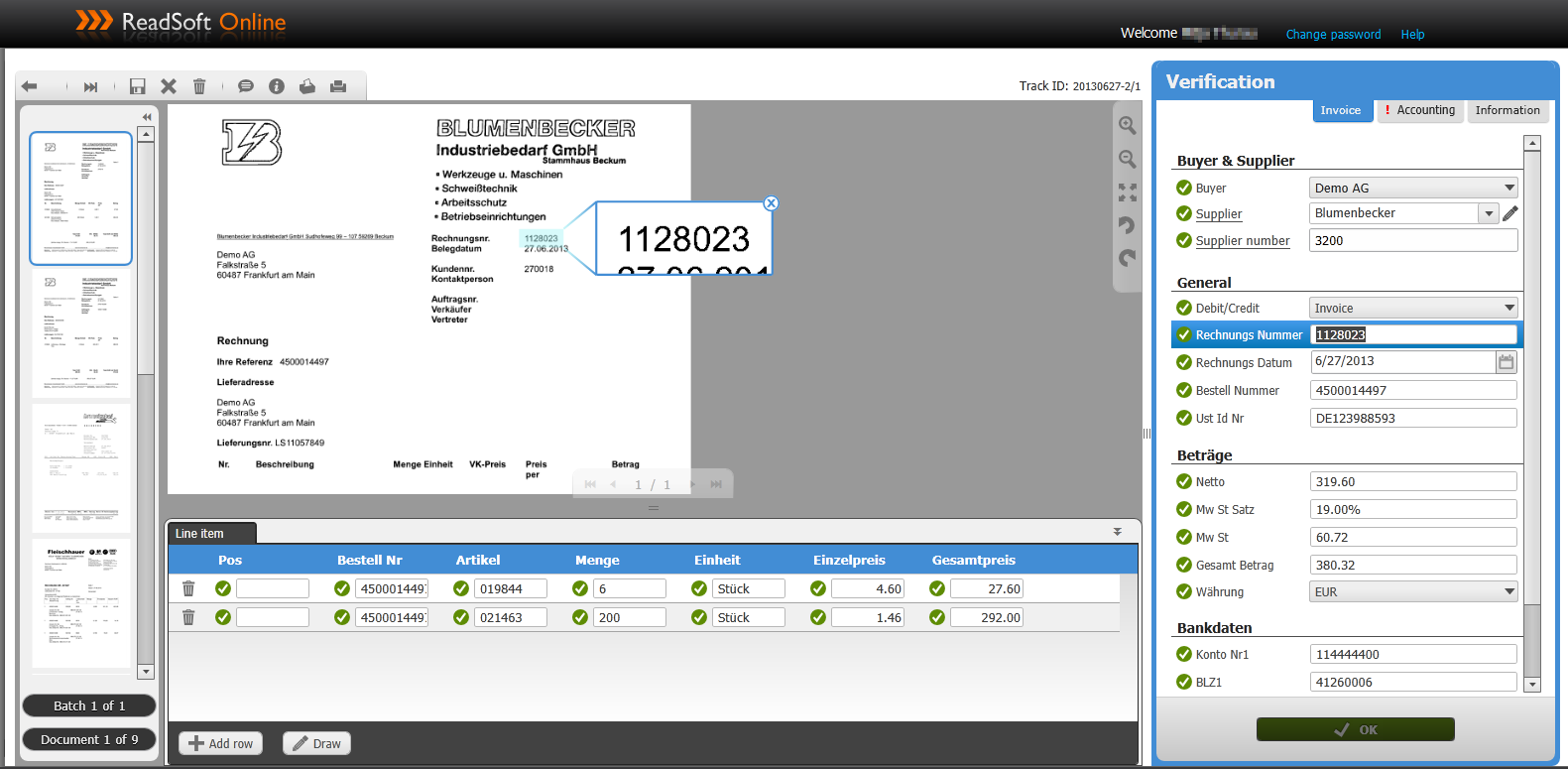Image resolution: width=1568 pixels, height=769 pixels.
Task: Rotate invoice image counterclockwise
Action: coord(1128,225)
